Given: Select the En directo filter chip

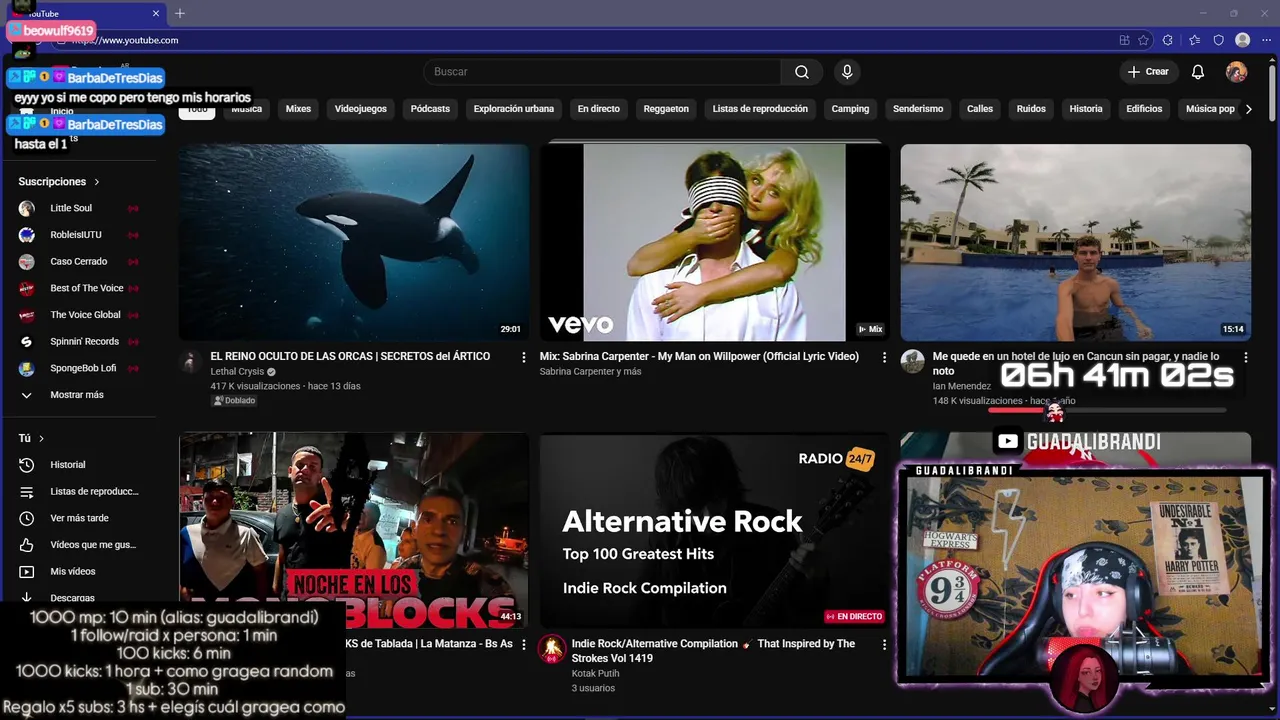Looking at the screenshot, I should 598,109.
